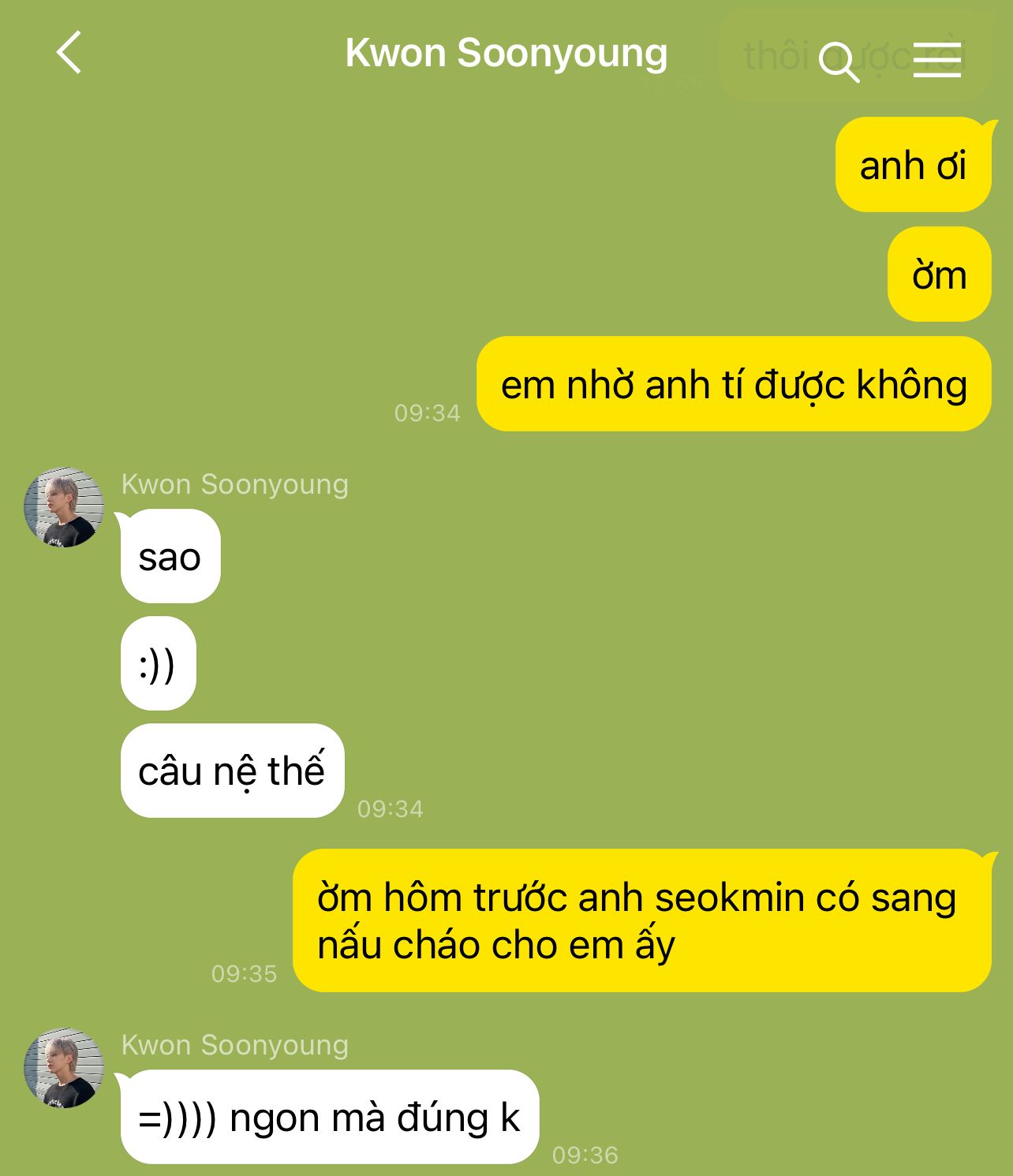
Task: Tap Kwon Soonyoung's avatar beside "sao" message
Action: [64, 507]
